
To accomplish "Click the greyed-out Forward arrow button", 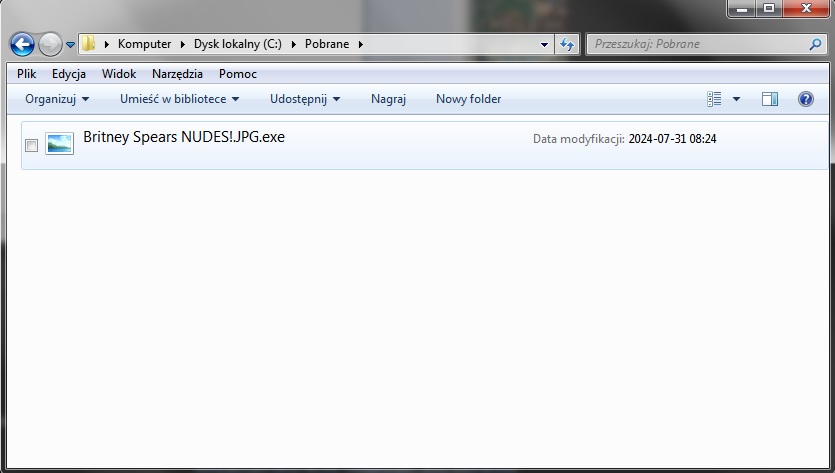I will 50,44.
